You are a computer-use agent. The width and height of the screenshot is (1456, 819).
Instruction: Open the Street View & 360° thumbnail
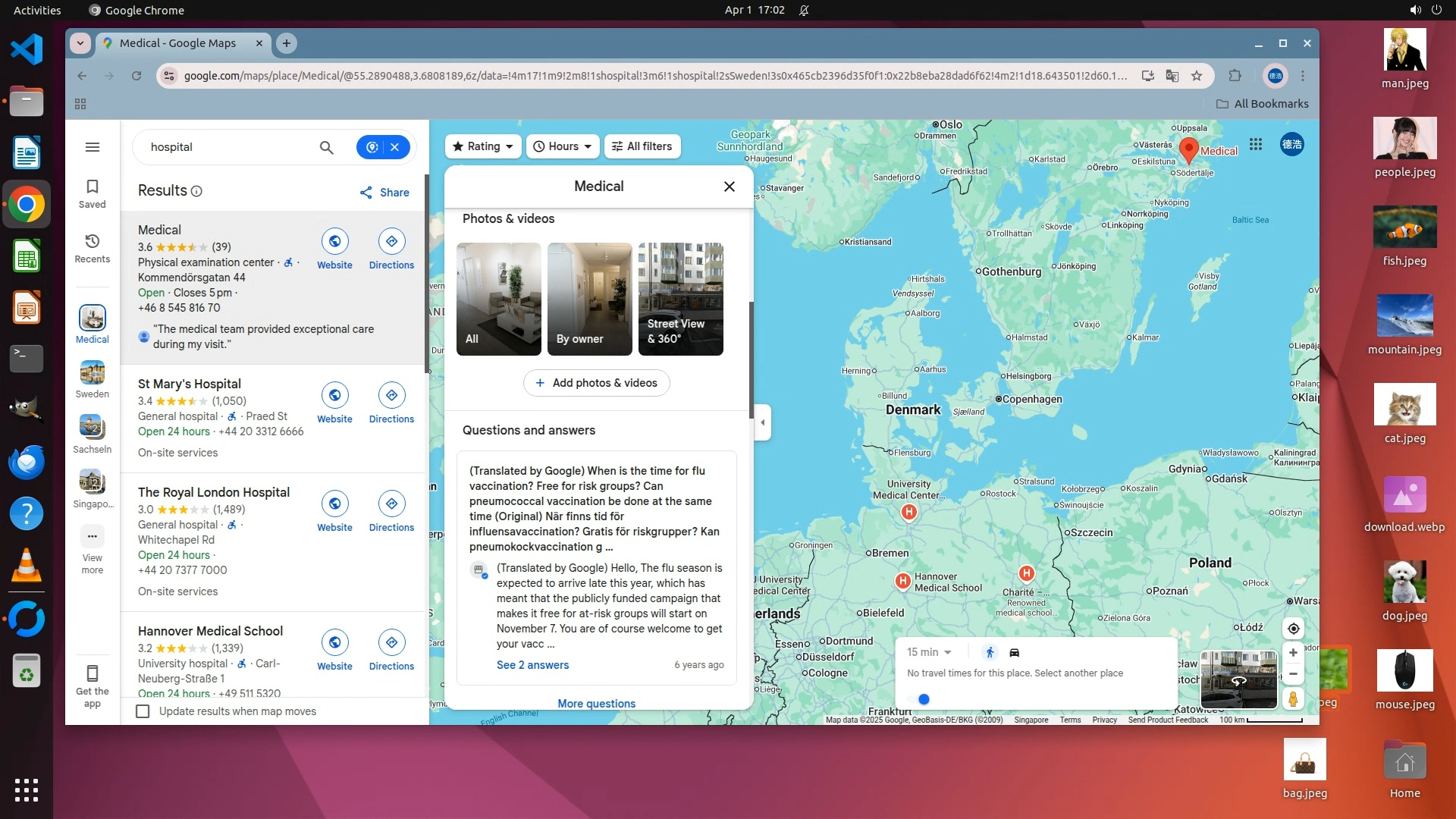[680, 299]
